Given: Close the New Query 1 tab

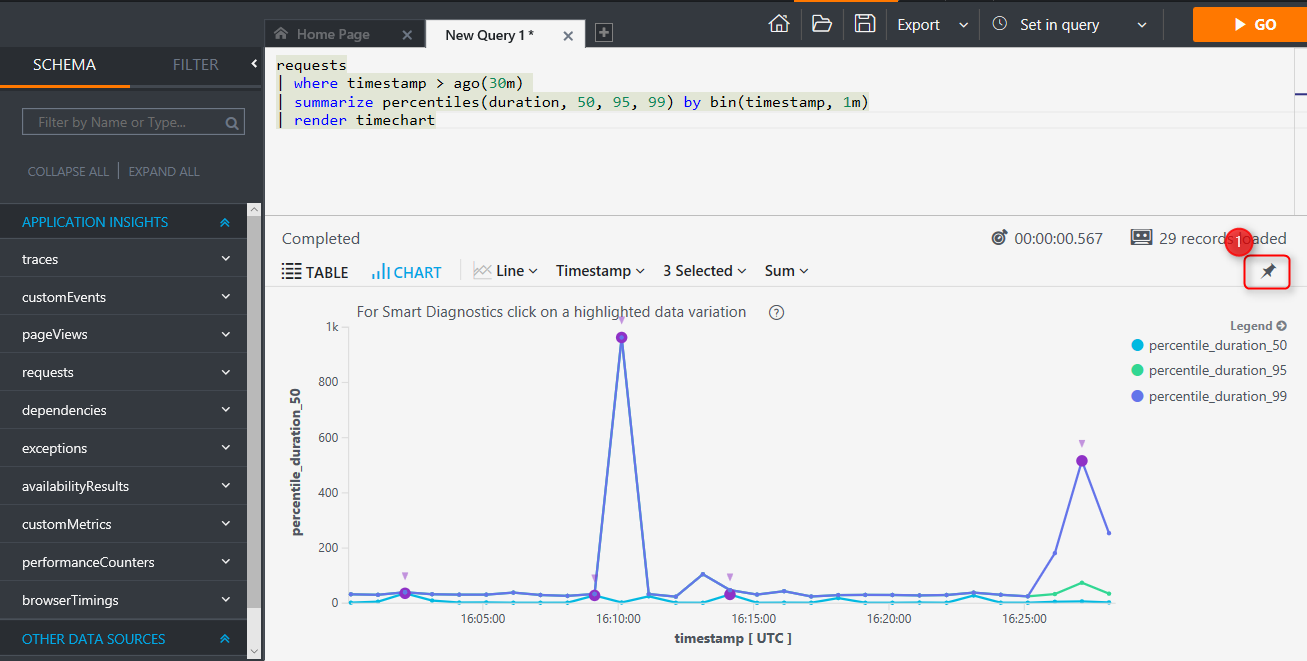Looking at the screenshot, I should coord(568,35).
